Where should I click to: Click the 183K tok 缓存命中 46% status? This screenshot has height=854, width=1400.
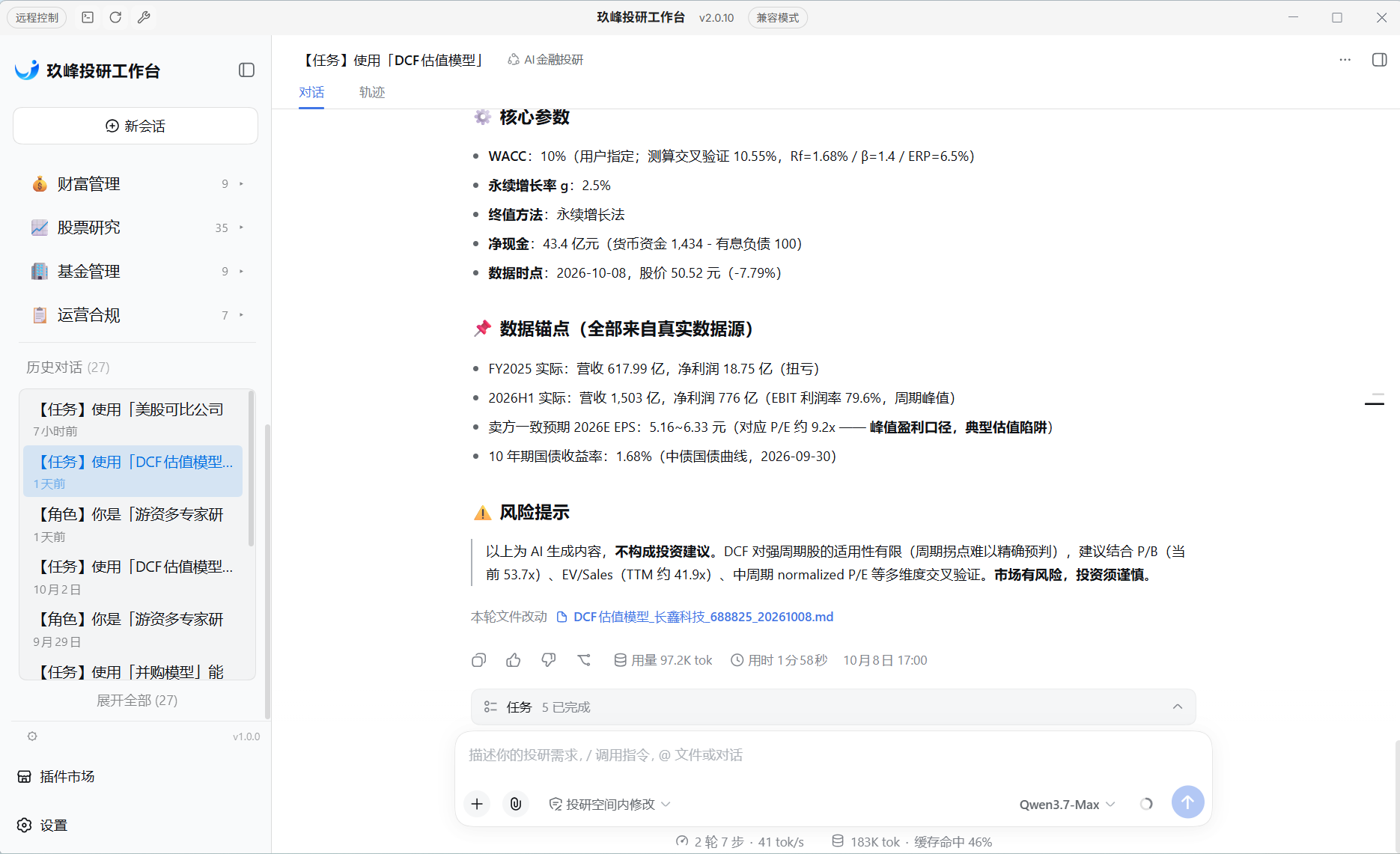tap(912, 842)
